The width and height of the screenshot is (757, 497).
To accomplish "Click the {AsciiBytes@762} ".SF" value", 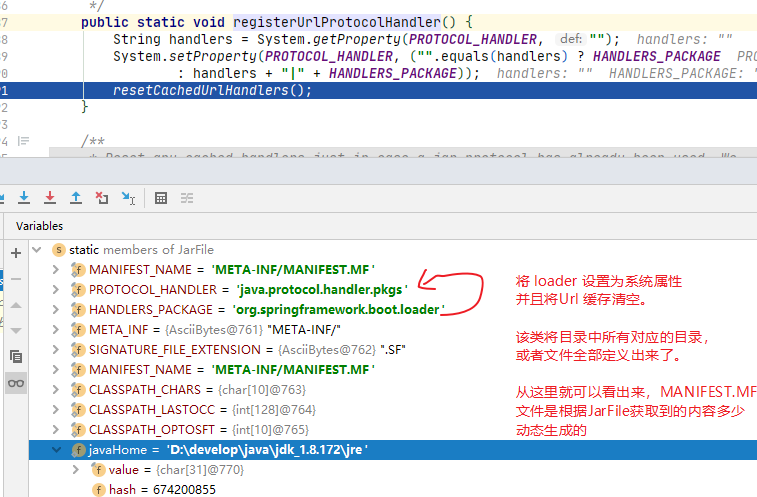I will click(x=342, y=350).
